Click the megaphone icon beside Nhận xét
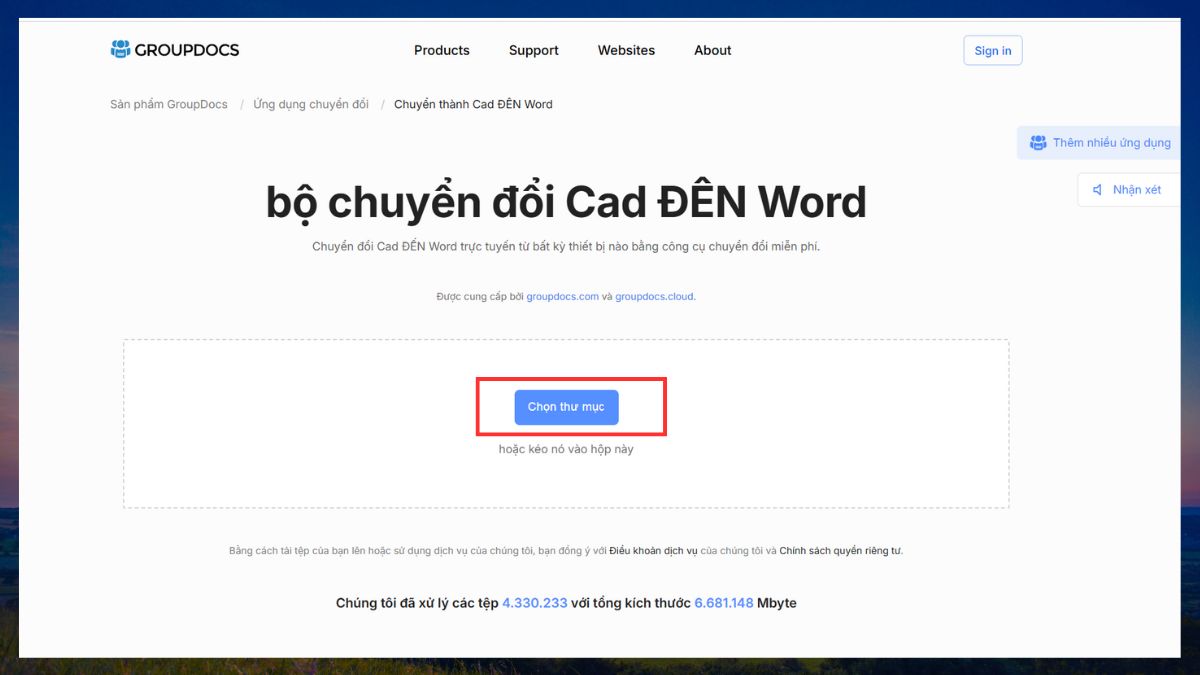Viewport: 1200px width, 675px height. (1098, 190)
